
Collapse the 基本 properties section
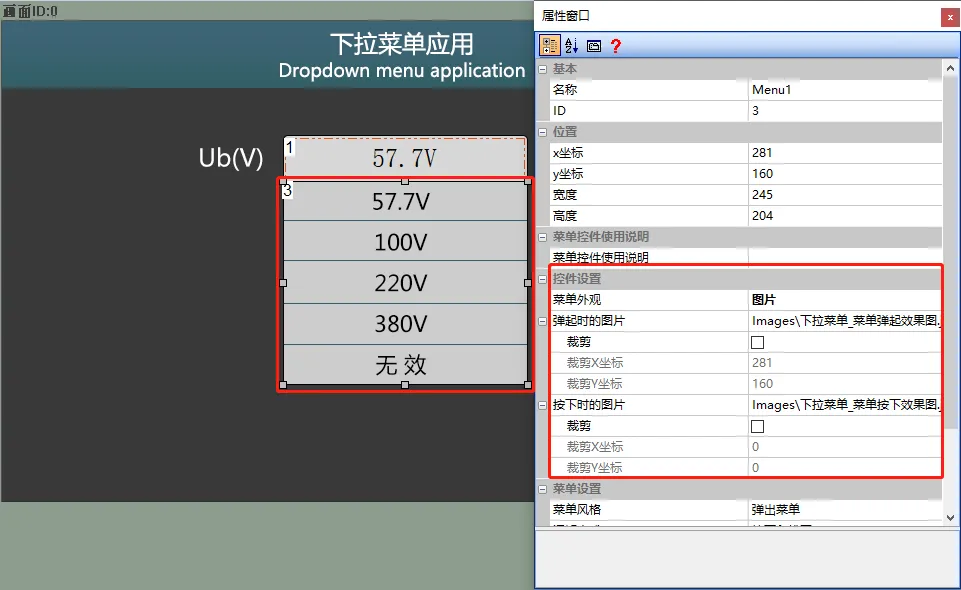click(x=541, y=68)
